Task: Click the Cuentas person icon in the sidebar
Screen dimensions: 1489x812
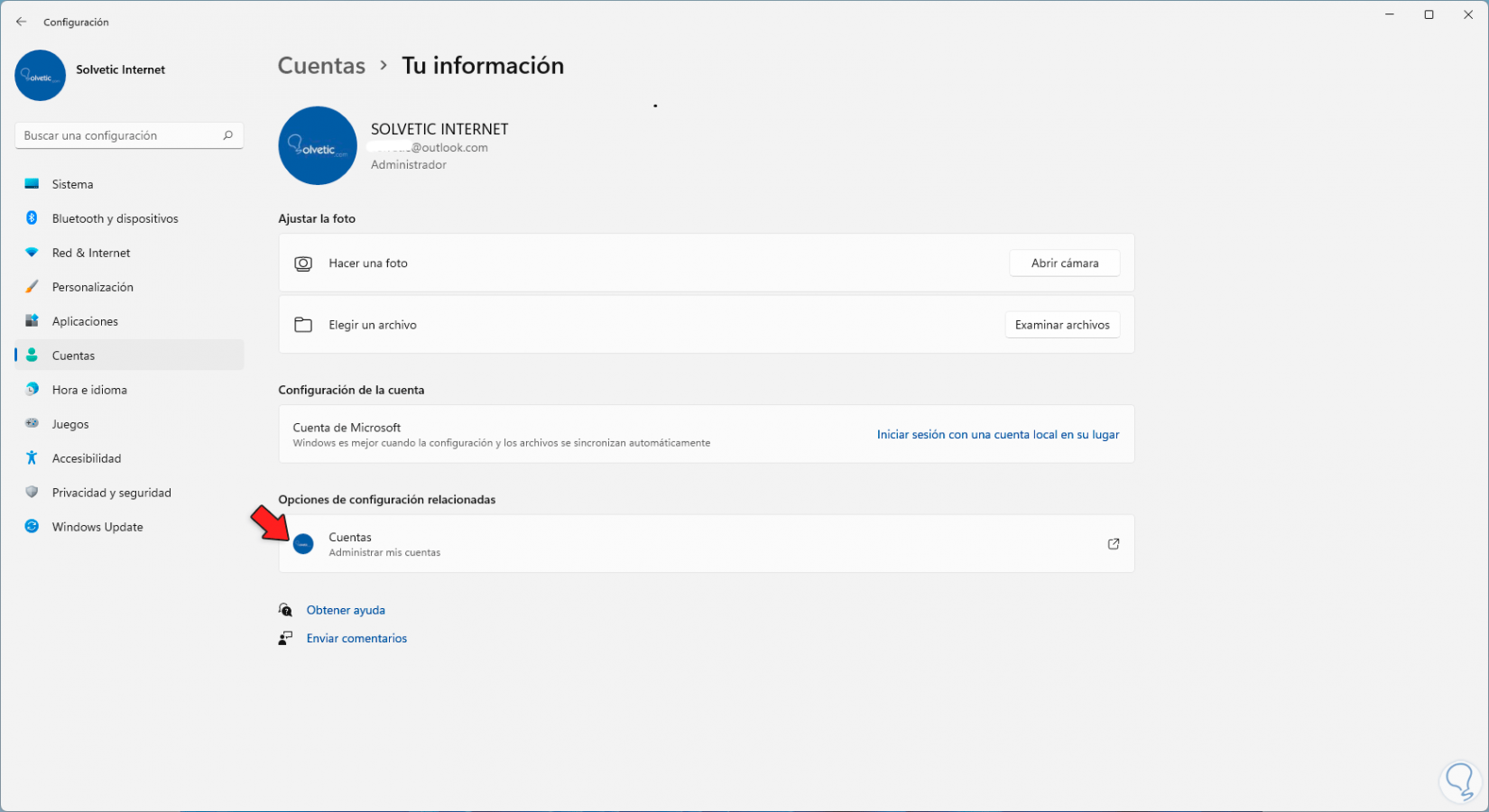Action: [32, 355]
